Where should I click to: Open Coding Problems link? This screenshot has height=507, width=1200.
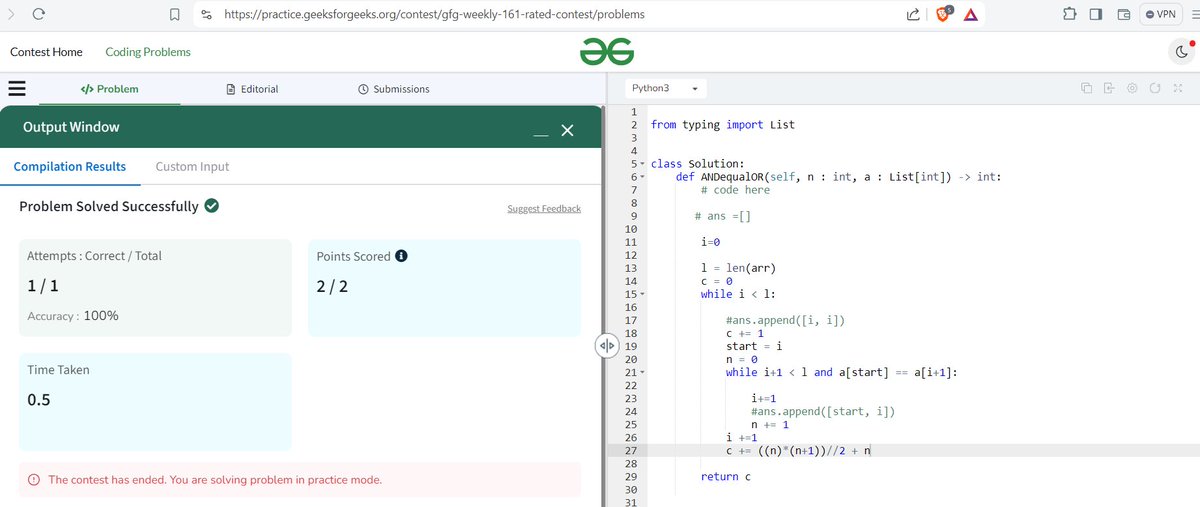click(148, 52)
